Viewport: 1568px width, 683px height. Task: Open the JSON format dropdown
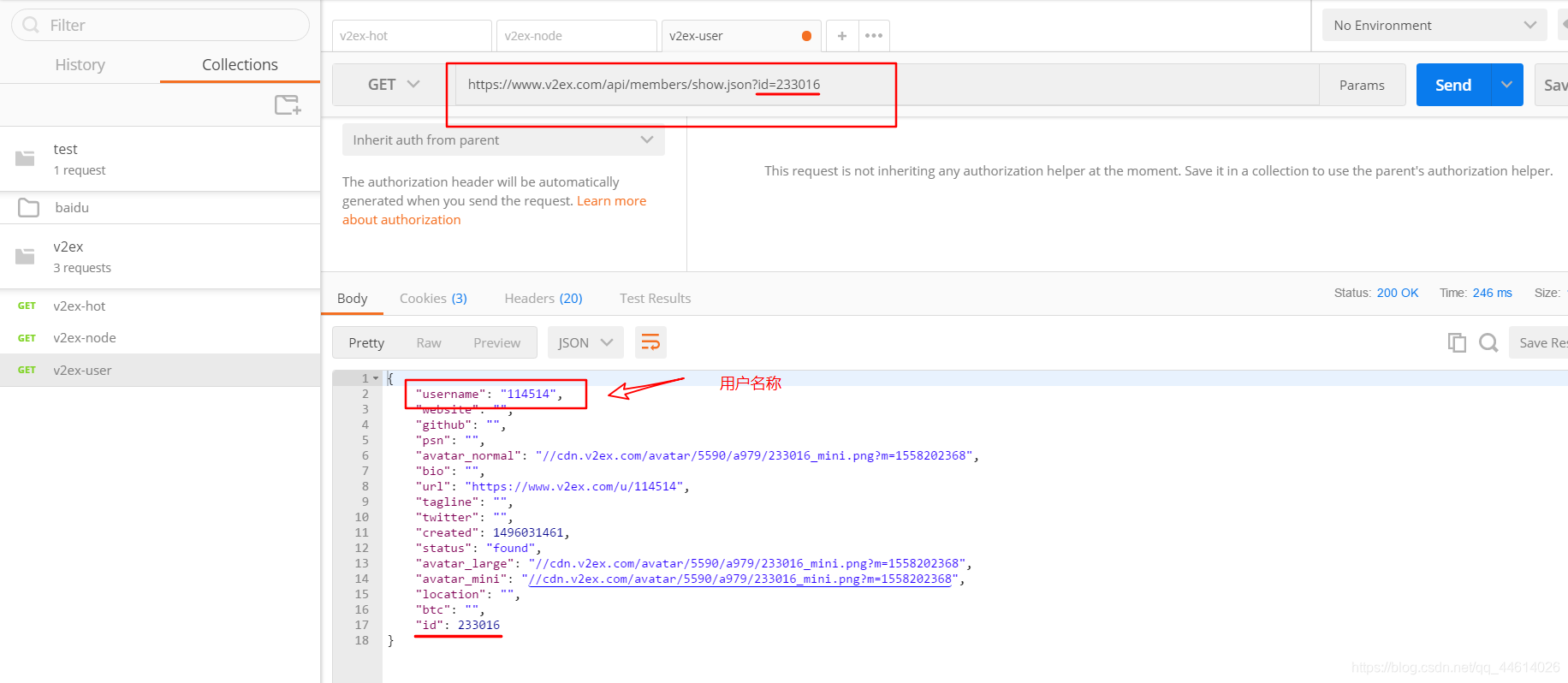coord(585,342)
